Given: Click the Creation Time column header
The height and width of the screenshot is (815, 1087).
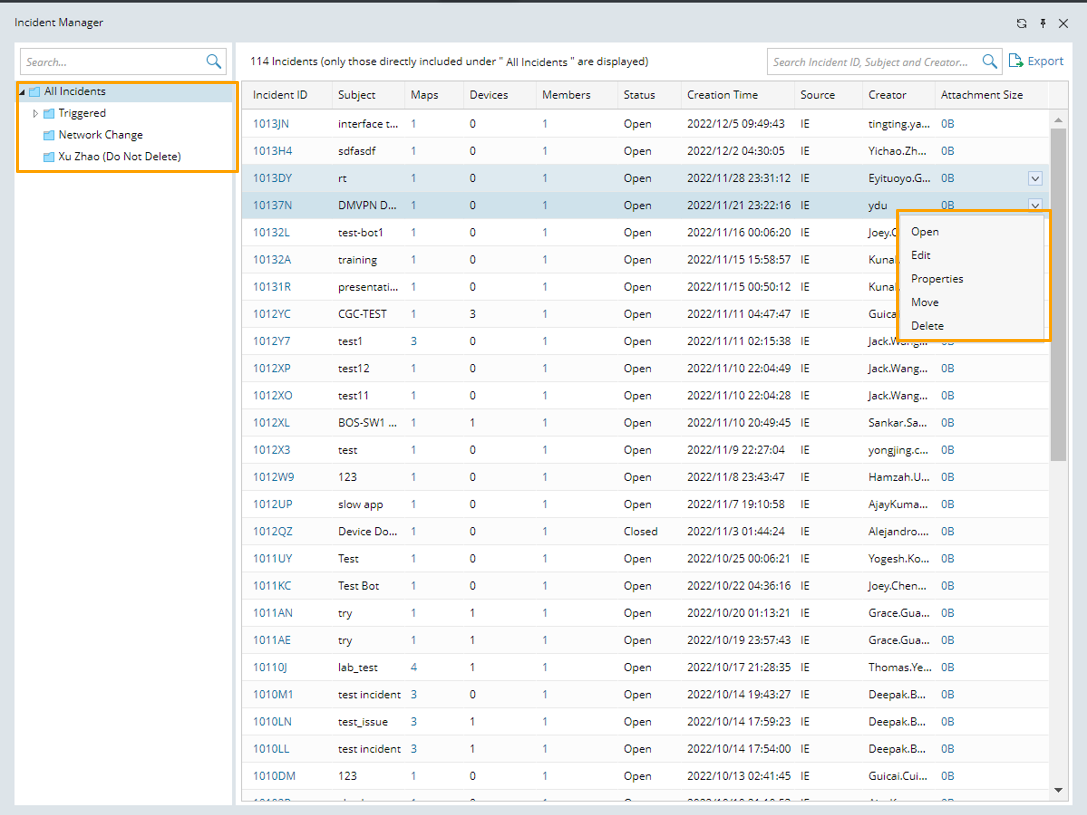Looking at the screenshot, I should (722, 95).
